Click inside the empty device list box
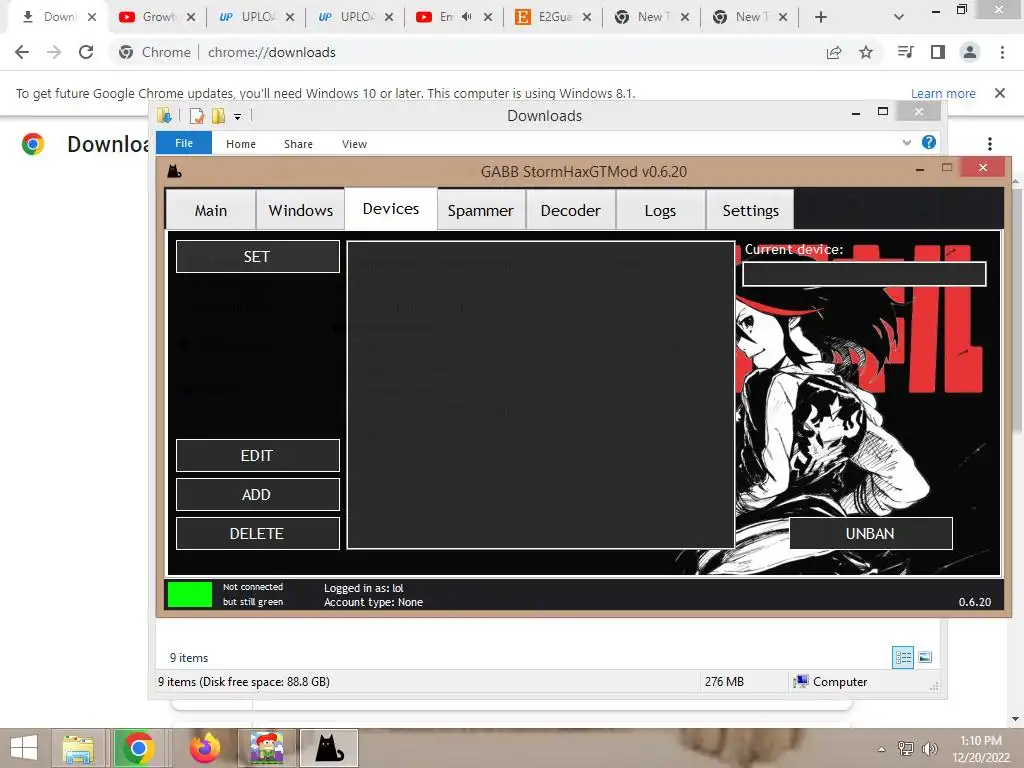The image size is (1024, 768). 541,395
